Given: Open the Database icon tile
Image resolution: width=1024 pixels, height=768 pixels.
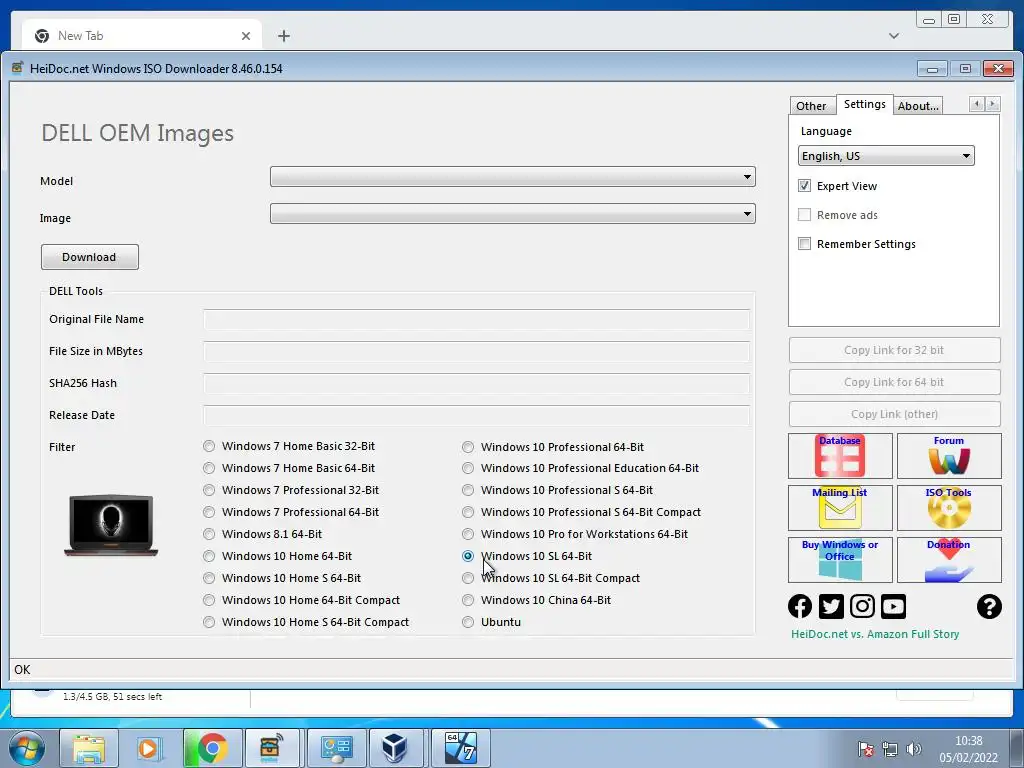Looking at the screenshot, I should 840,456.
